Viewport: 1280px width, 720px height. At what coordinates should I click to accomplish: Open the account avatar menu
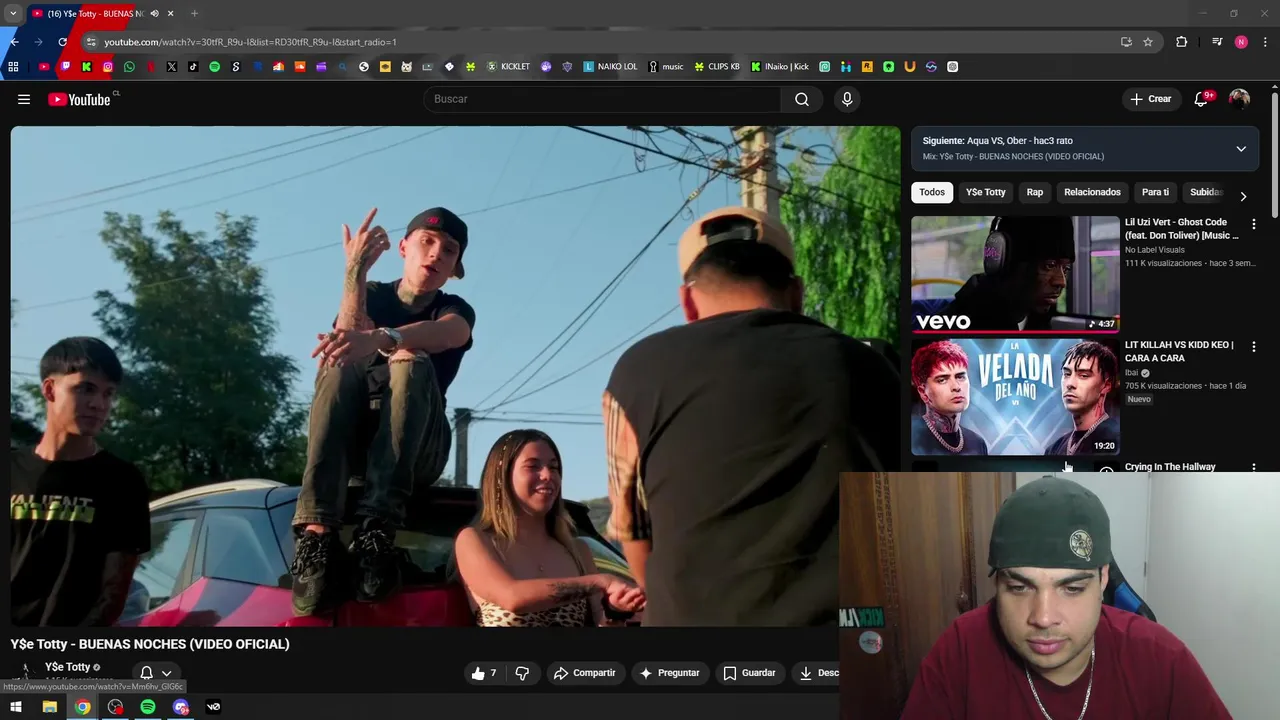click(1239, 99)
